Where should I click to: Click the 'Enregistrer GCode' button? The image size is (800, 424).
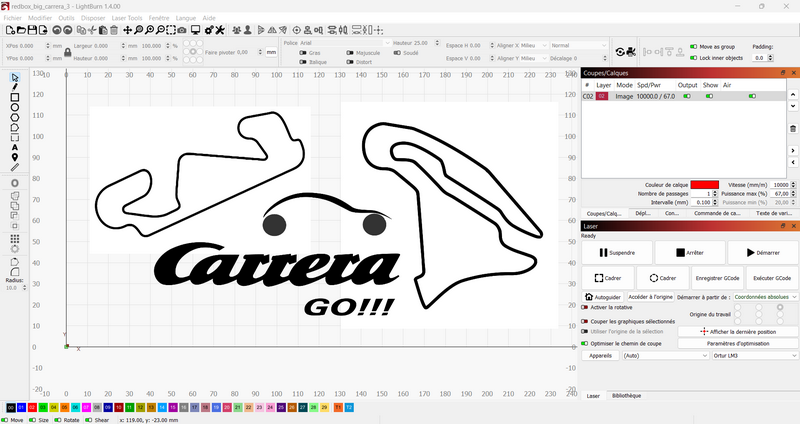[717, 278]
